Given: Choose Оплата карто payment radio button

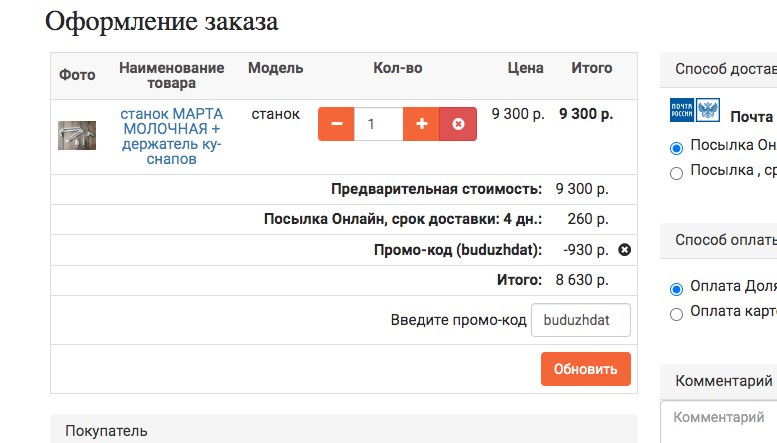Looking at the screenshot, I should tap(676, 314).
